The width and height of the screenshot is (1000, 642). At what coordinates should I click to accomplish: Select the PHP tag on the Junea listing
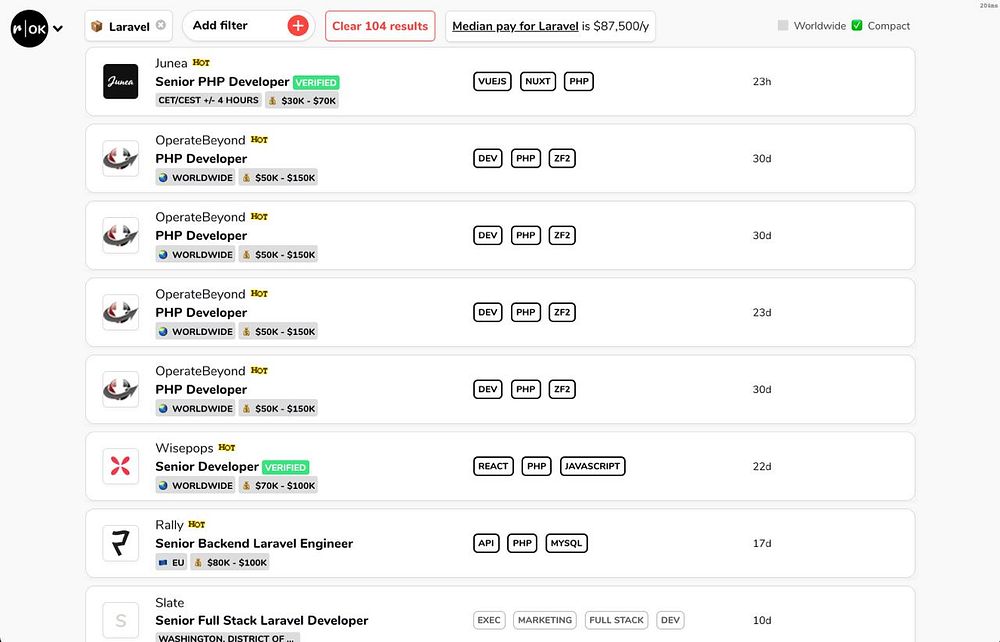click(x=579, y=81)
